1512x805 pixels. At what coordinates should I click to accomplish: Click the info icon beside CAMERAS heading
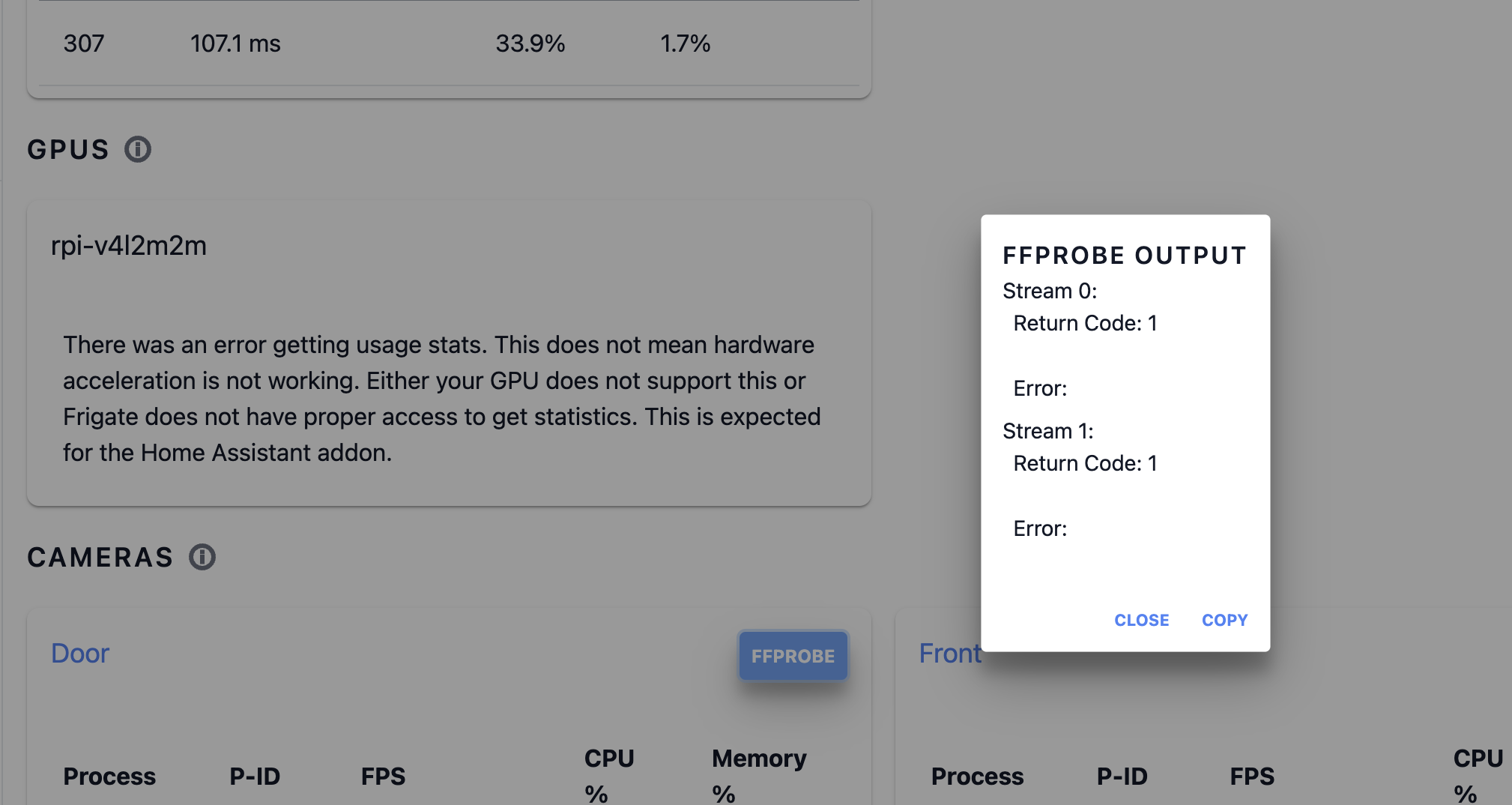coord(202,556)
